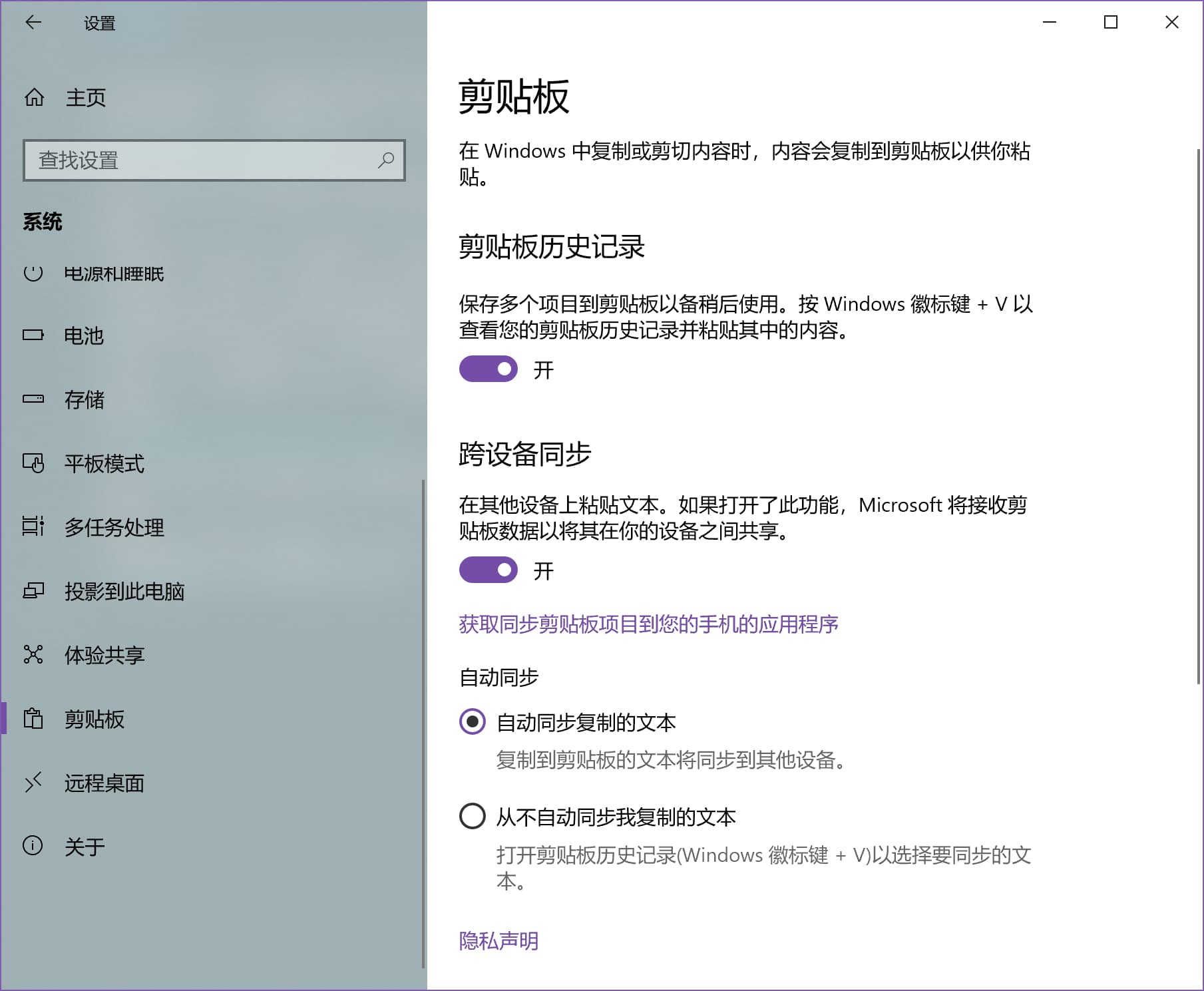The height and width of the screenshot is (991, 1204).
Task: Open 远程桌面 remote desktop settings
Action: [x=104, y=783]
